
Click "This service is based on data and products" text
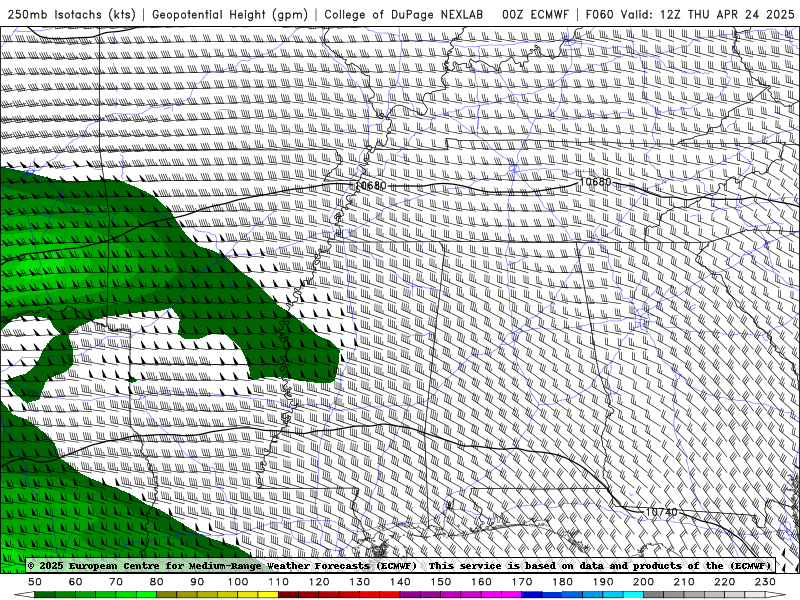pyautogui.click(x=557, y=566)
